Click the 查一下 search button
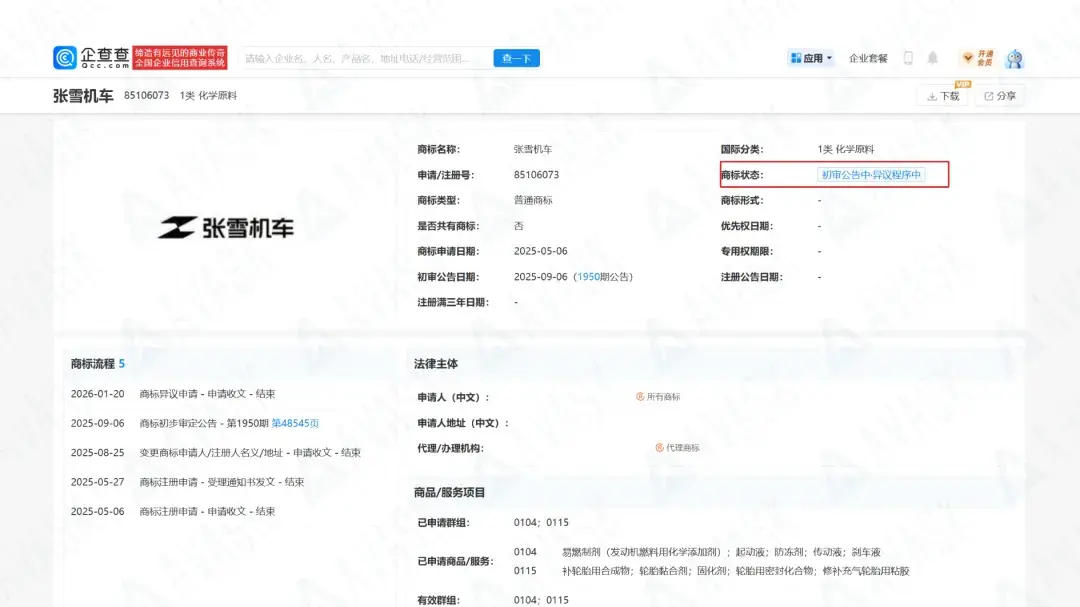The width and height of the screenshot is (1080, 607). coord(517,59)
